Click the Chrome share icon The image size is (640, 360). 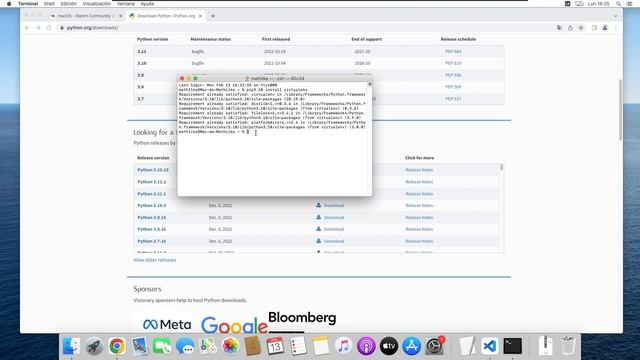[570, 28]
